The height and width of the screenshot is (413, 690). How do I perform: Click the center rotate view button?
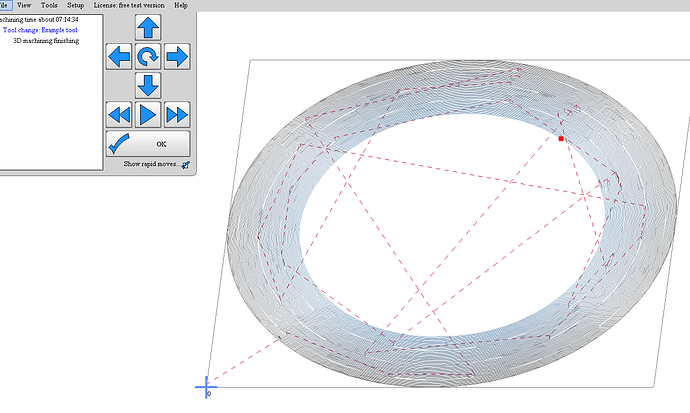[148, 56]
